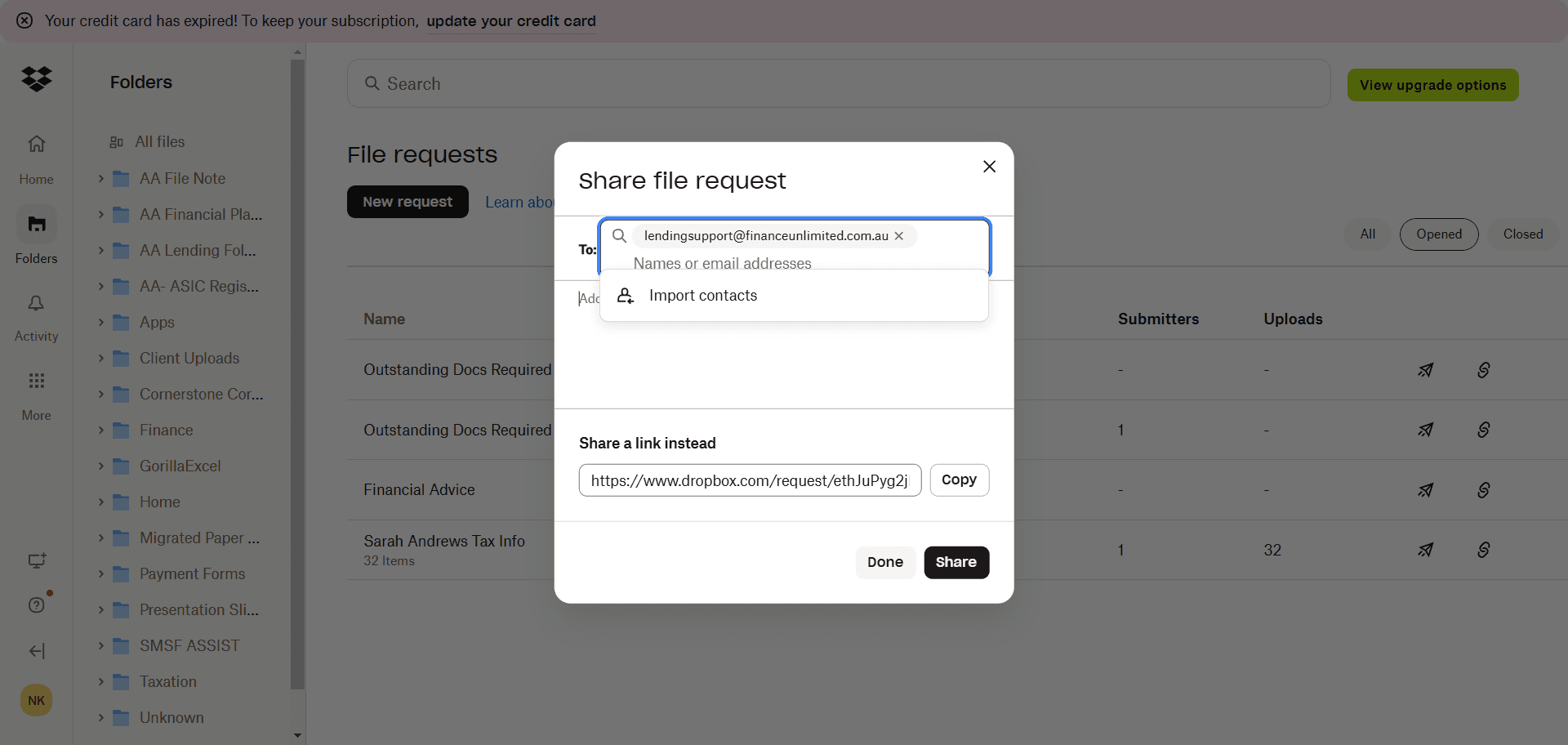Screen dimensions: 1568x745
Task: Open the help question mark icon
Action: pyautogui.click(x=37, y=605)
